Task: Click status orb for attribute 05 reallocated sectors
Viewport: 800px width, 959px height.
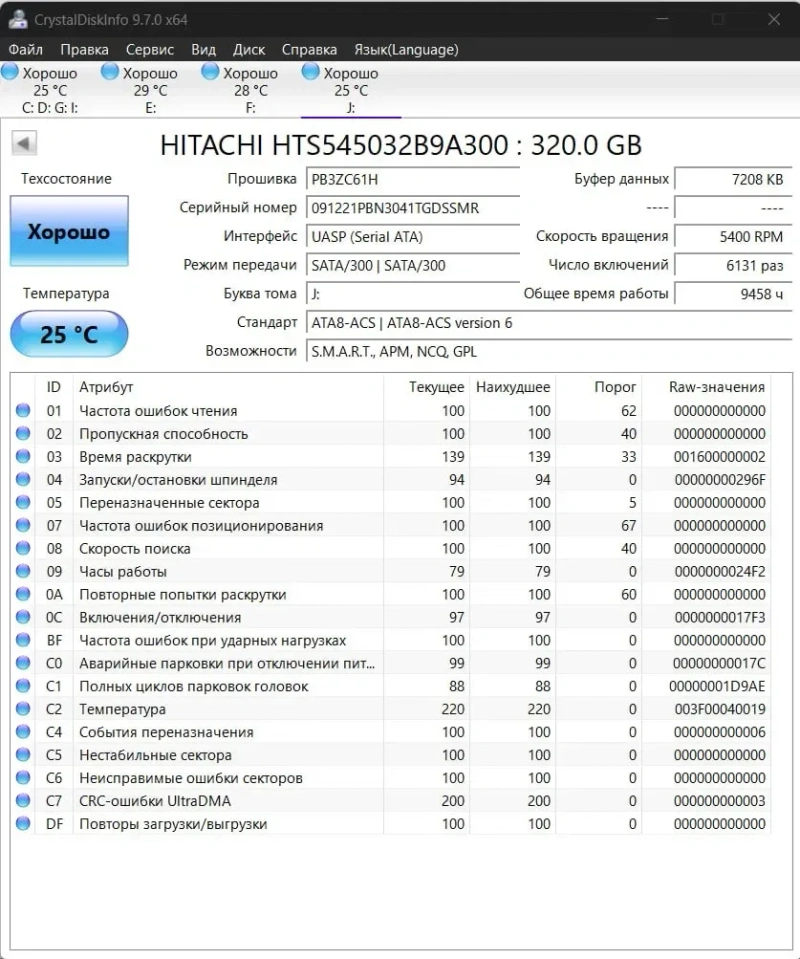Action: pos(23,502)
